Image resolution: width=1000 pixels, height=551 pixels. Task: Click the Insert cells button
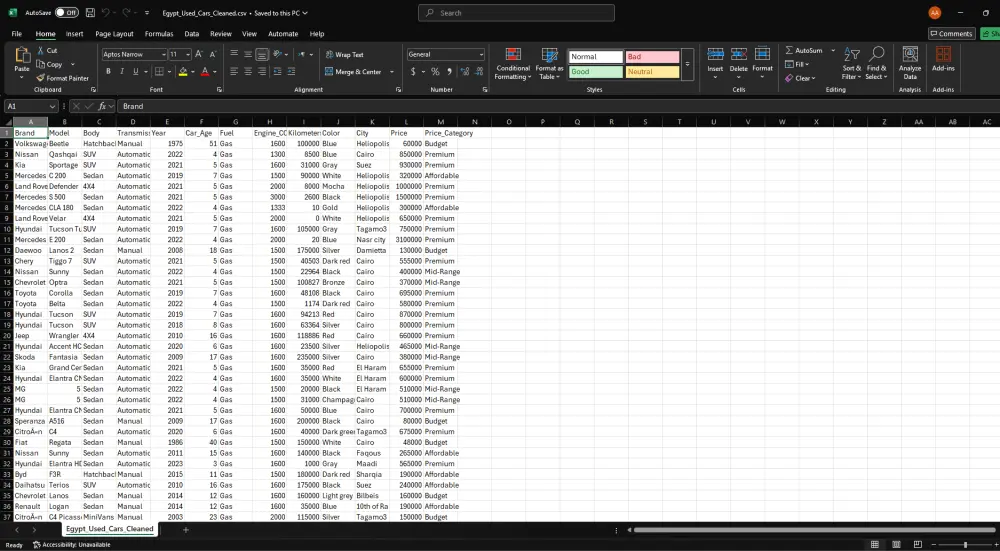(715, 64)
